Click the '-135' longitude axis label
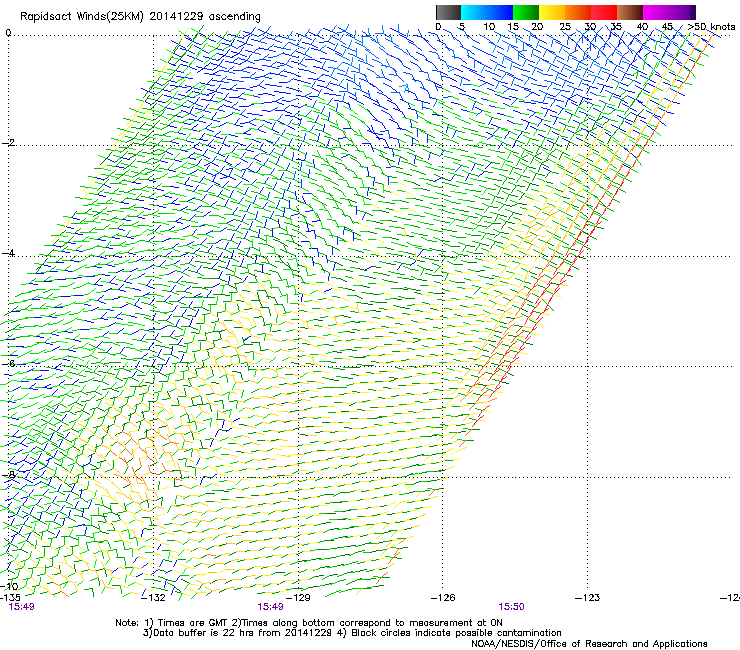This screenshot has width=740, height=650. [10, 598]
